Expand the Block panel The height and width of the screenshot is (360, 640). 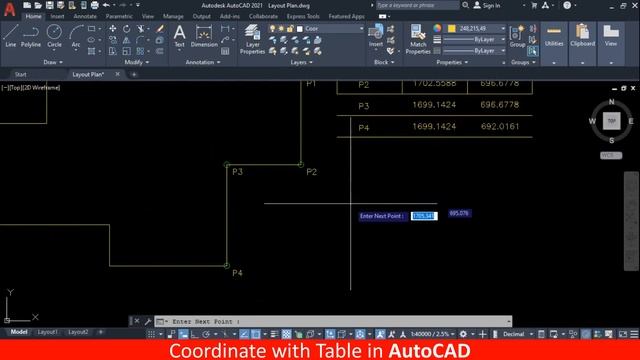[x=384, y=62]
